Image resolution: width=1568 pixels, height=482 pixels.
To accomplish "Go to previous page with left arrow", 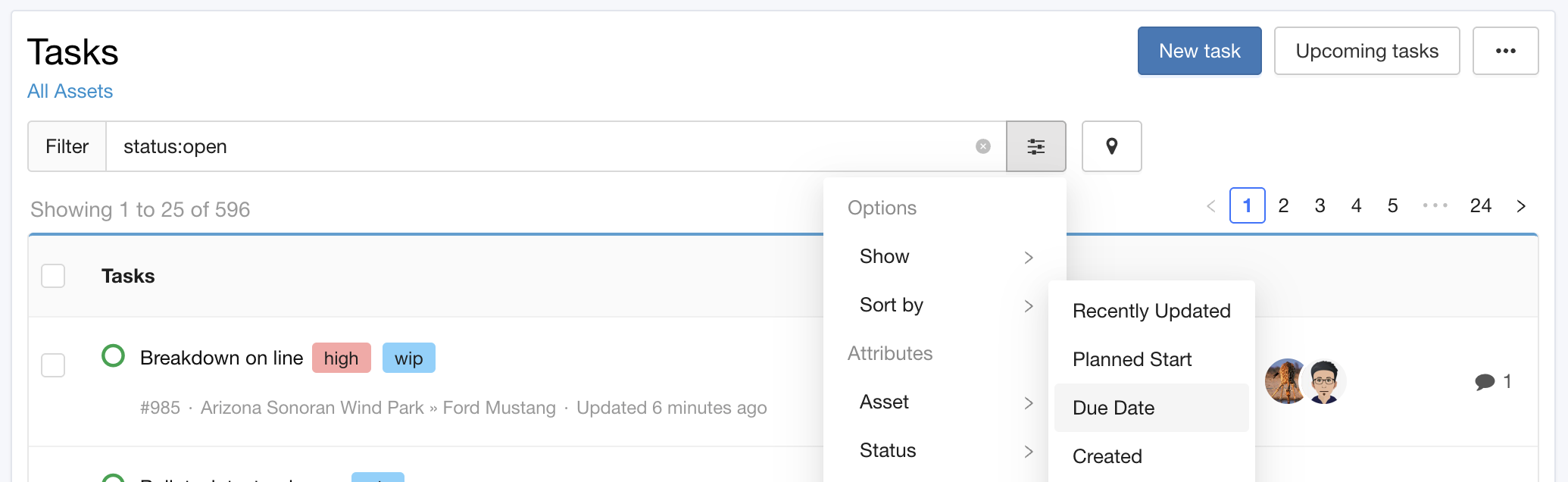I will [x=1210, y=206].
